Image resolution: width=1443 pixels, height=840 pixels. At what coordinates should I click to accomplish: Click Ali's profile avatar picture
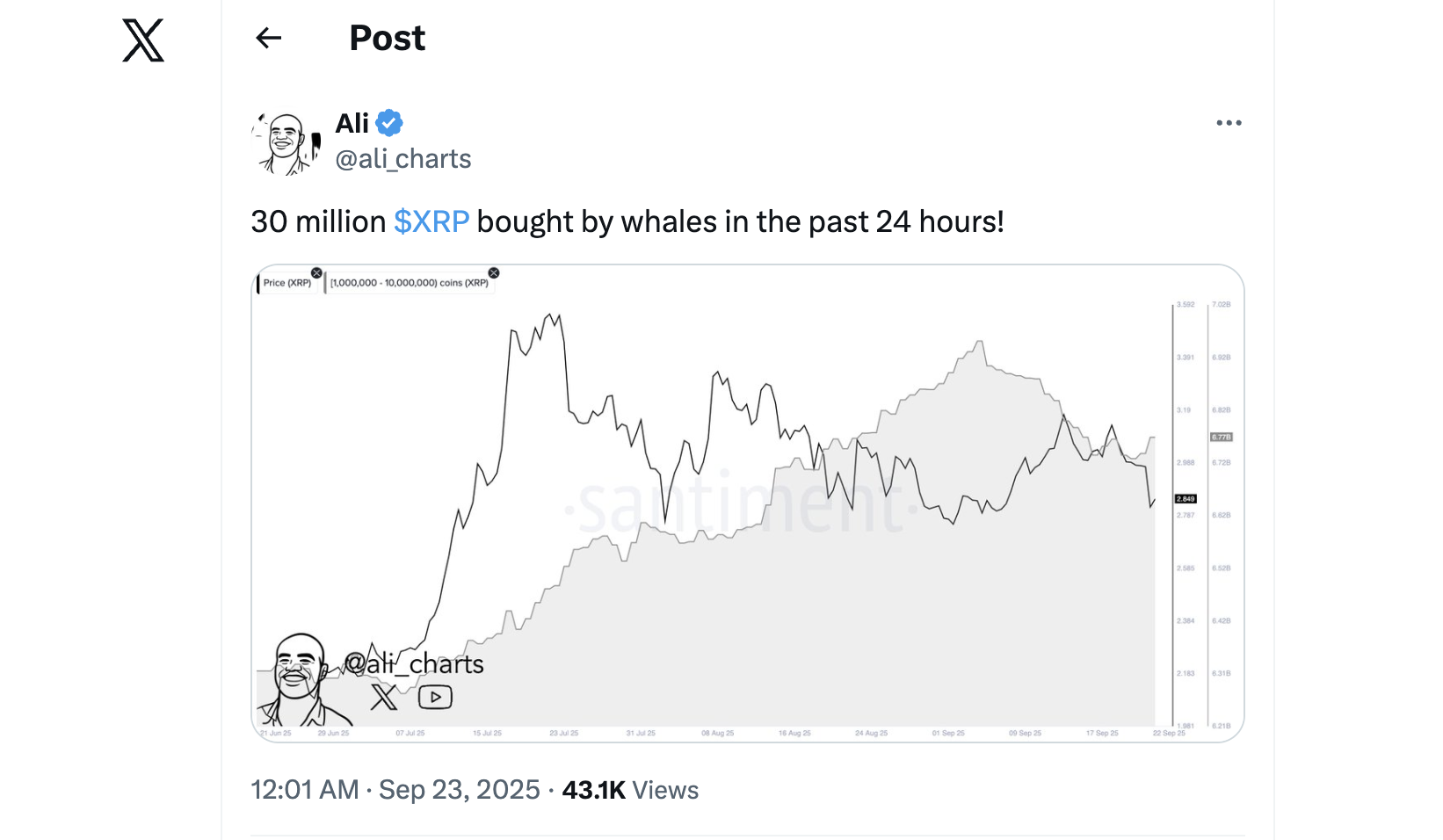click(286, 142)
